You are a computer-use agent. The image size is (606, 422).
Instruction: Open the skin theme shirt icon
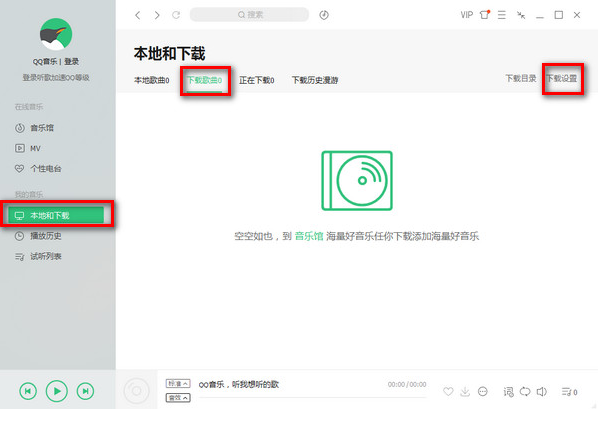(x=485, y=15)
